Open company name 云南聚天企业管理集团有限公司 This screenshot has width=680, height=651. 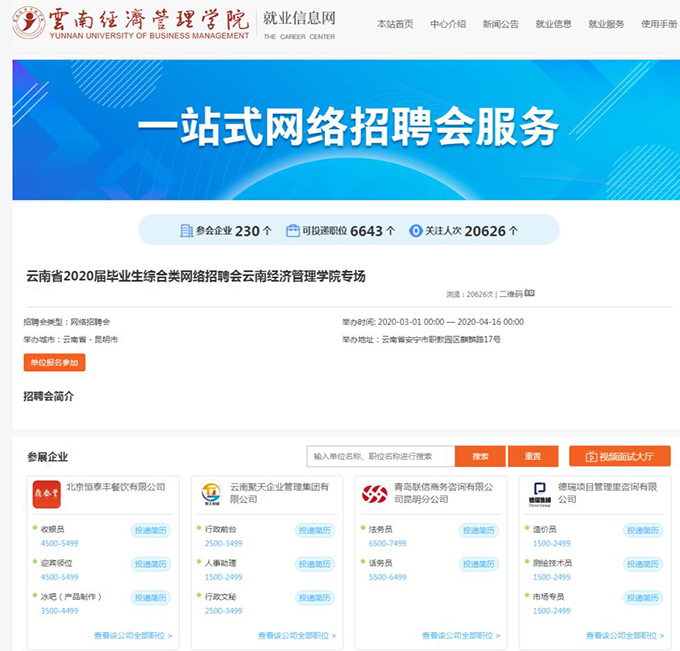tap(279, 493)
